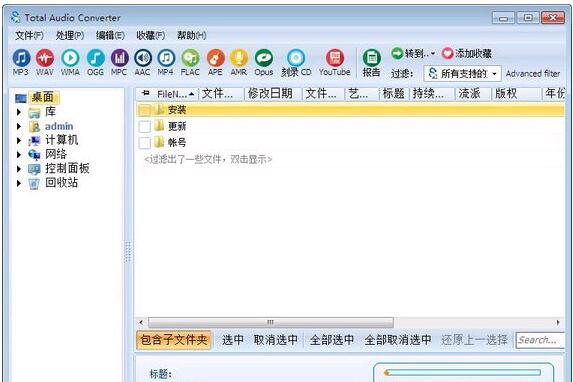Click the 还原上一选择 button
Image resolution: width=573 pixels, height=382 pixels.
click(x=474, y=340)
